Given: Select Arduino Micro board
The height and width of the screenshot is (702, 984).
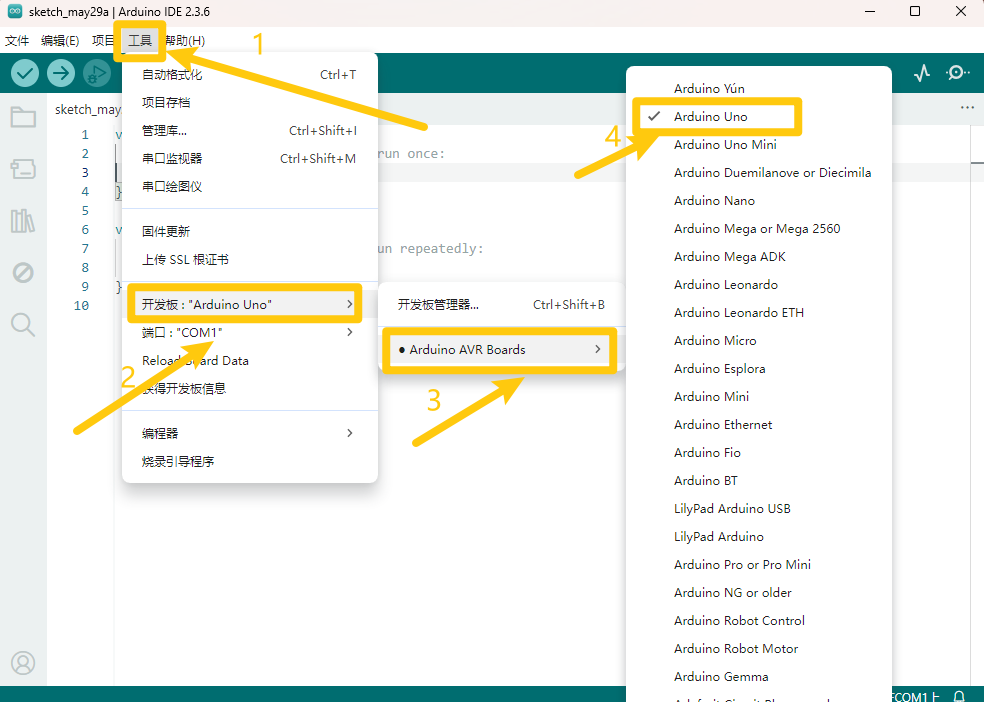Looking at the screenshot, I should [x=758, y=341].
